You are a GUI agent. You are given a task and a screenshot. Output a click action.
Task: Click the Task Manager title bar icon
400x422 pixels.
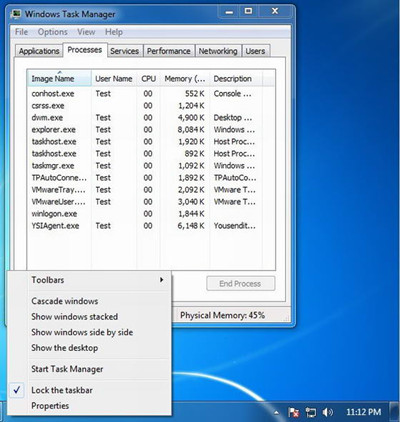pos(16,14)
